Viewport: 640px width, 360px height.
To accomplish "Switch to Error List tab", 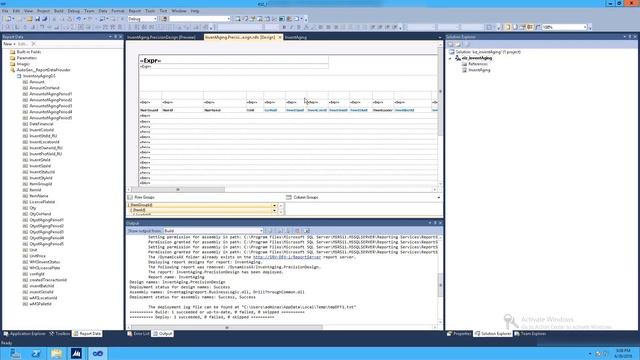I will tap(138, 334).
